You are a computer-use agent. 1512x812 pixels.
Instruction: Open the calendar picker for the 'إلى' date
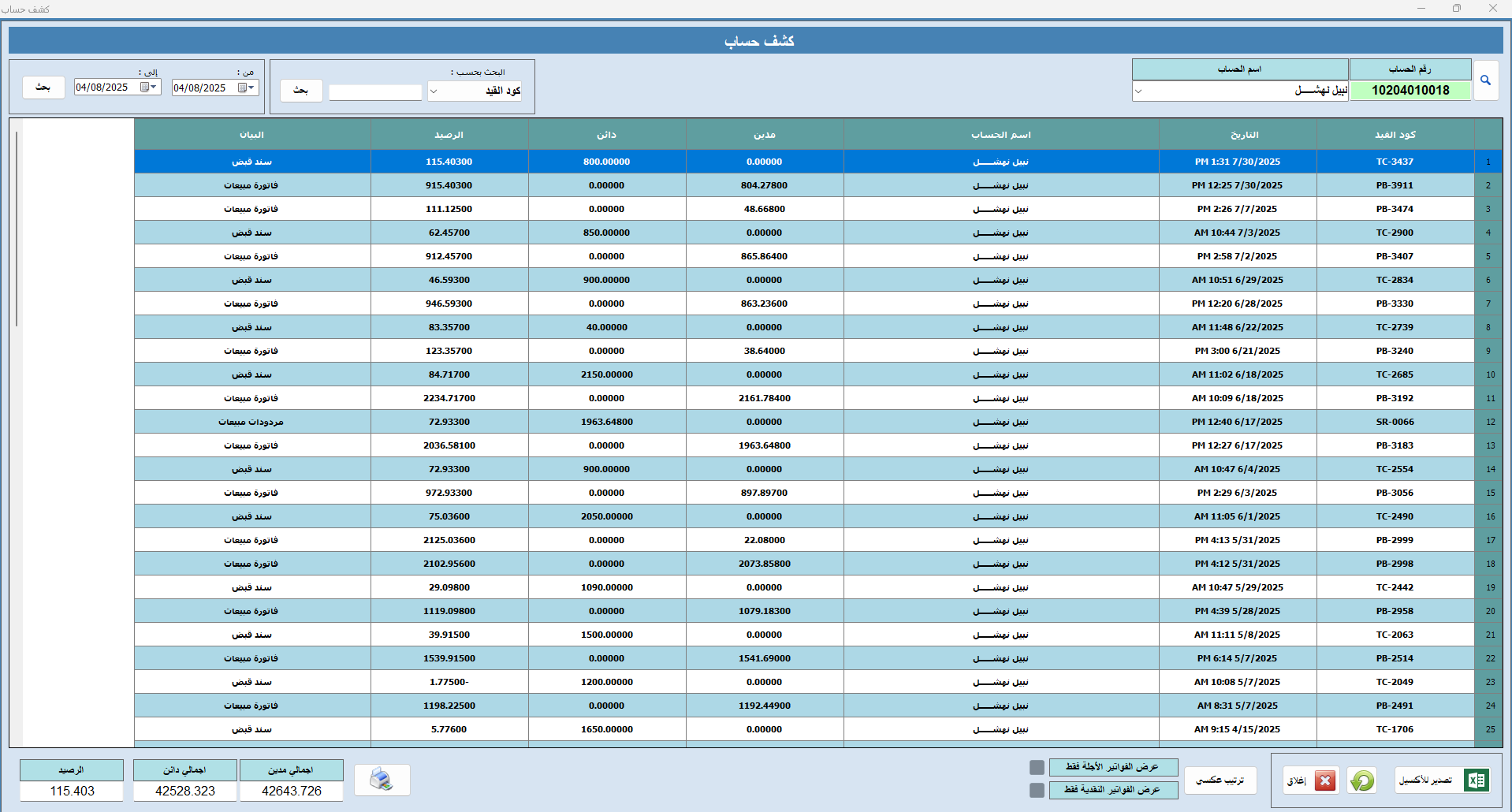point(145,88)
